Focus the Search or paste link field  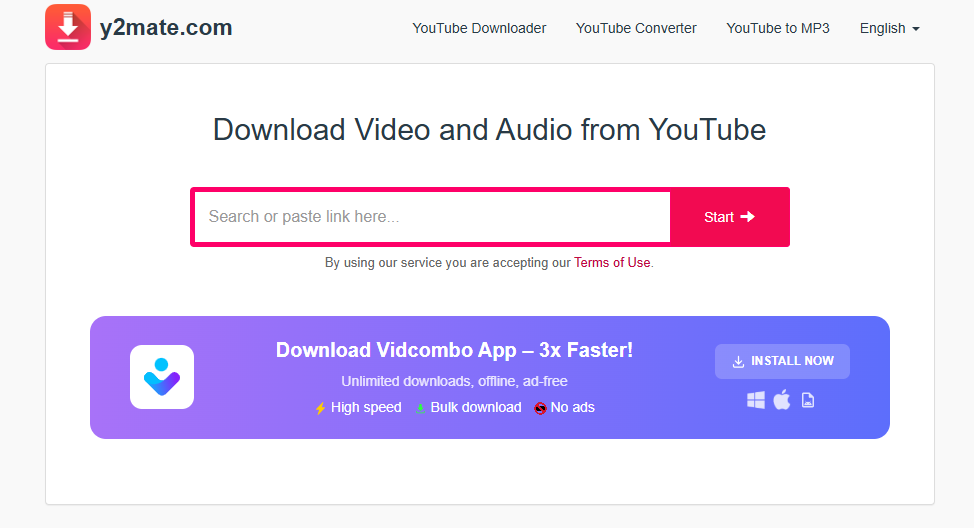tap(432, 217)
